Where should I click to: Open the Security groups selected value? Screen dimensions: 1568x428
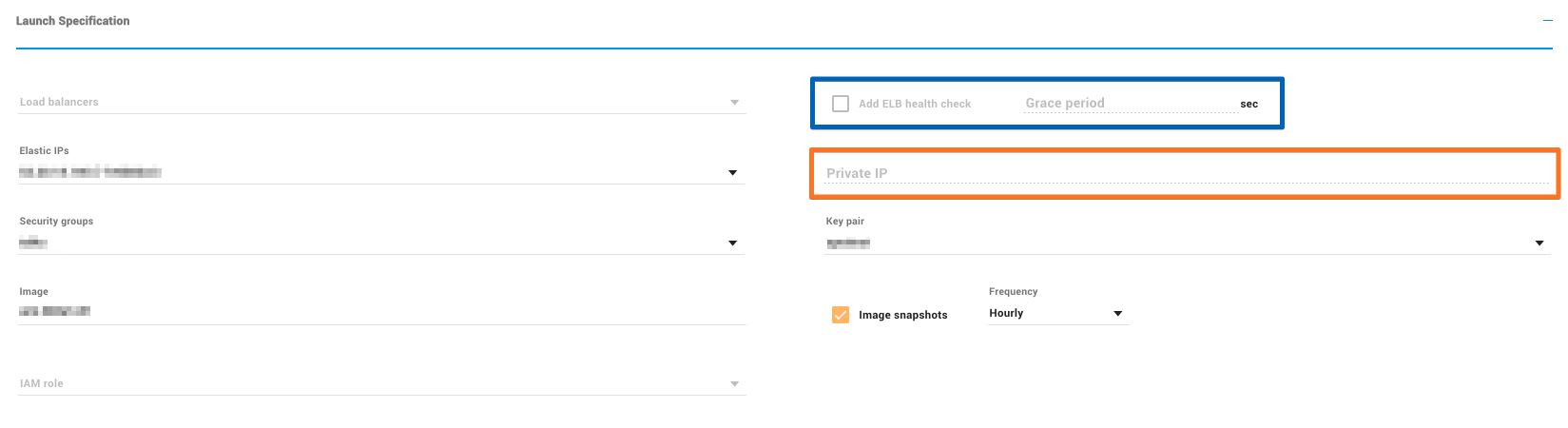click(x=33, y=243)
